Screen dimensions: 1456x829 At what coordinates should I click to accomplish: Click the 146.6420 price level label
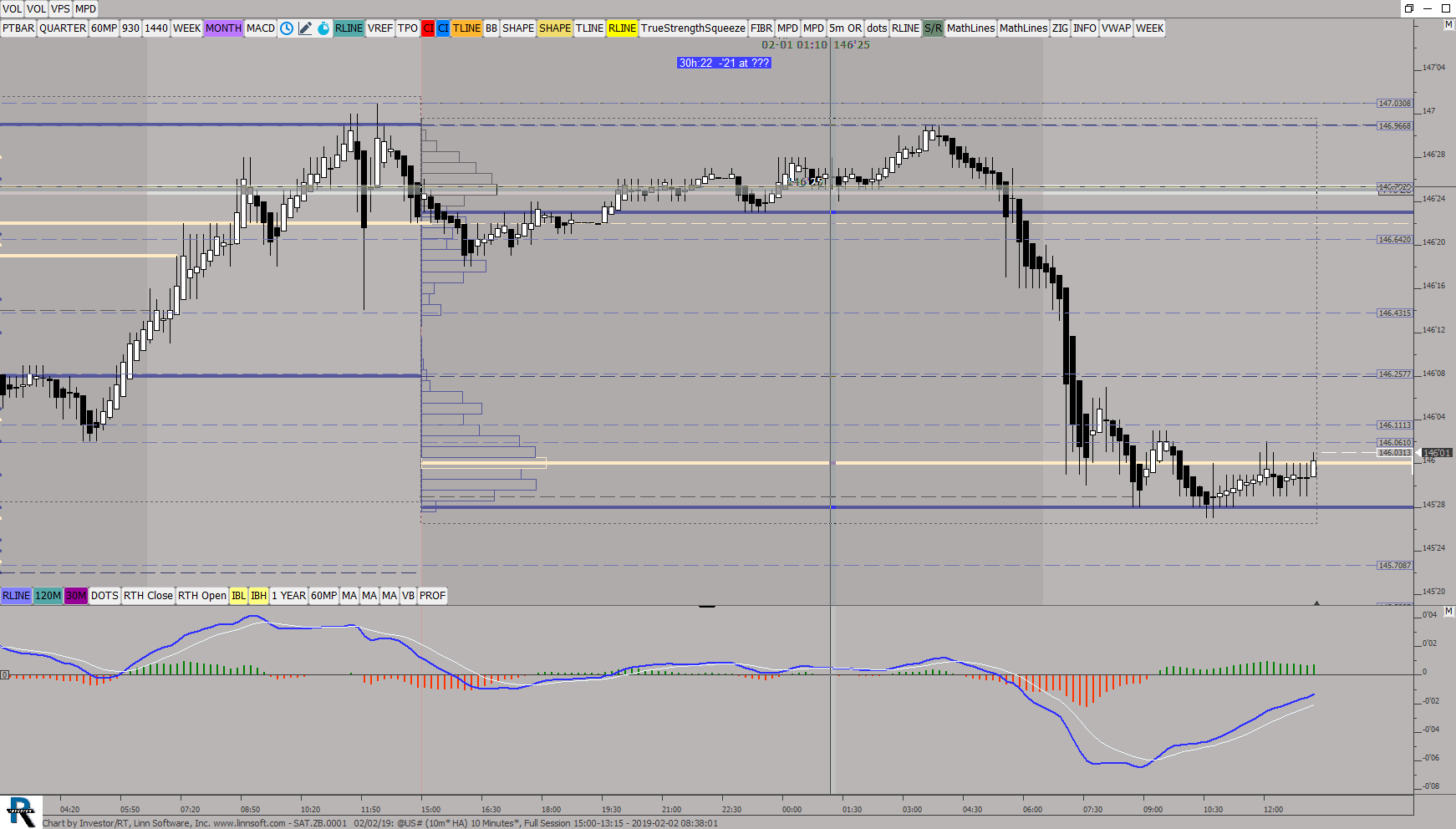click(1395, 240)
